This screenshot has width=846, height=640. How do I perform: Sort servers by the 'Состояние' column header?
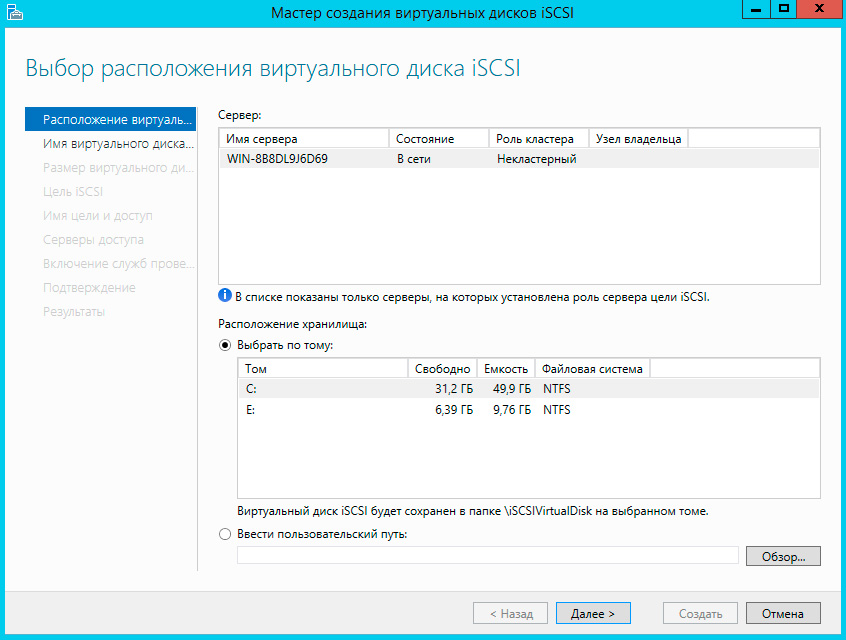point(439,139)
